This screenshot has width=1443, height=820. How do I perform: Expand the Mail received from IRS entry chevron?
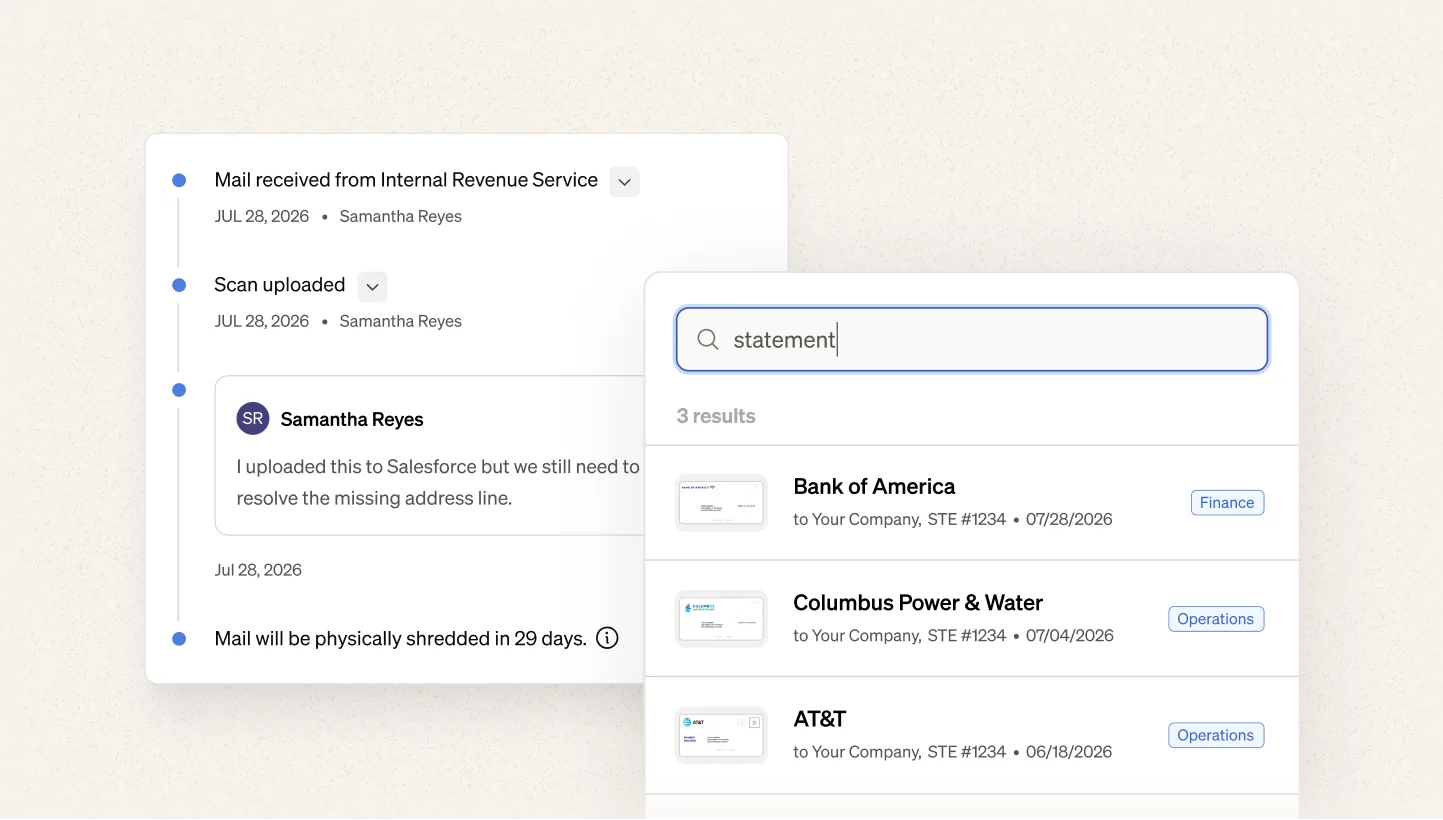tap(624, 182)
